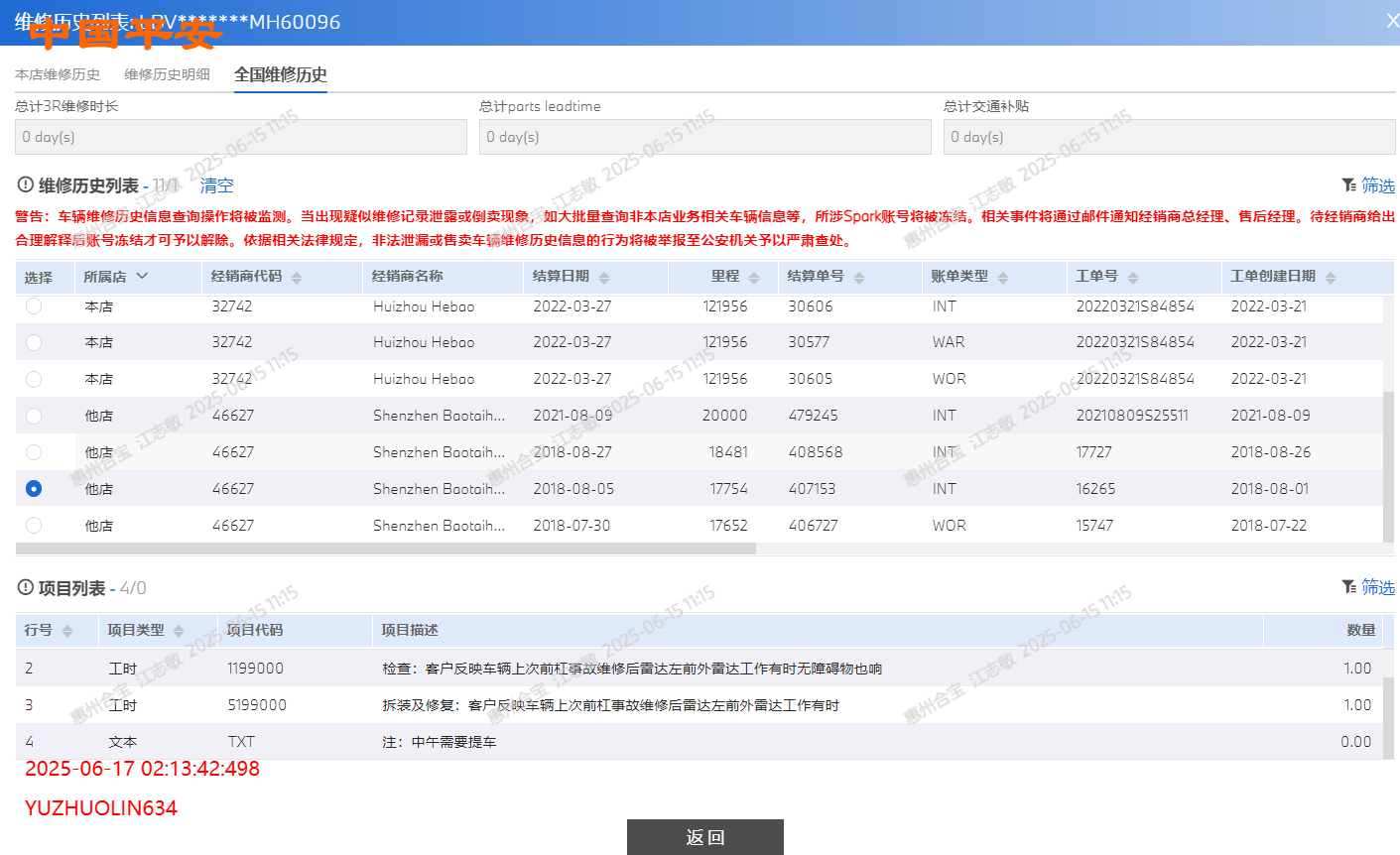Viewport: 1400px width, 855px height.
Task: Sort by 账单类型 column sort icon
Action: click(x=1003, y=278)
